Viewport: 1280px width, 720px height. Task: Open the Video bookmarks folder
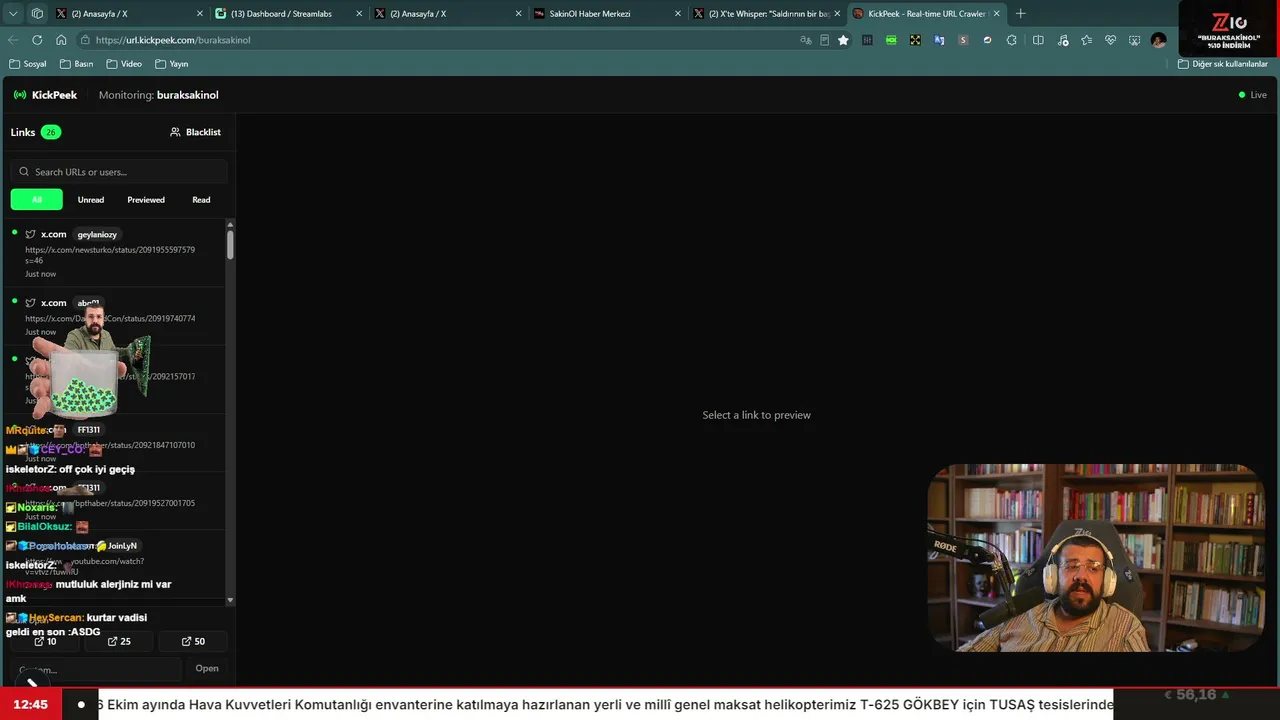pyautogui.click(x=124, y=64)
